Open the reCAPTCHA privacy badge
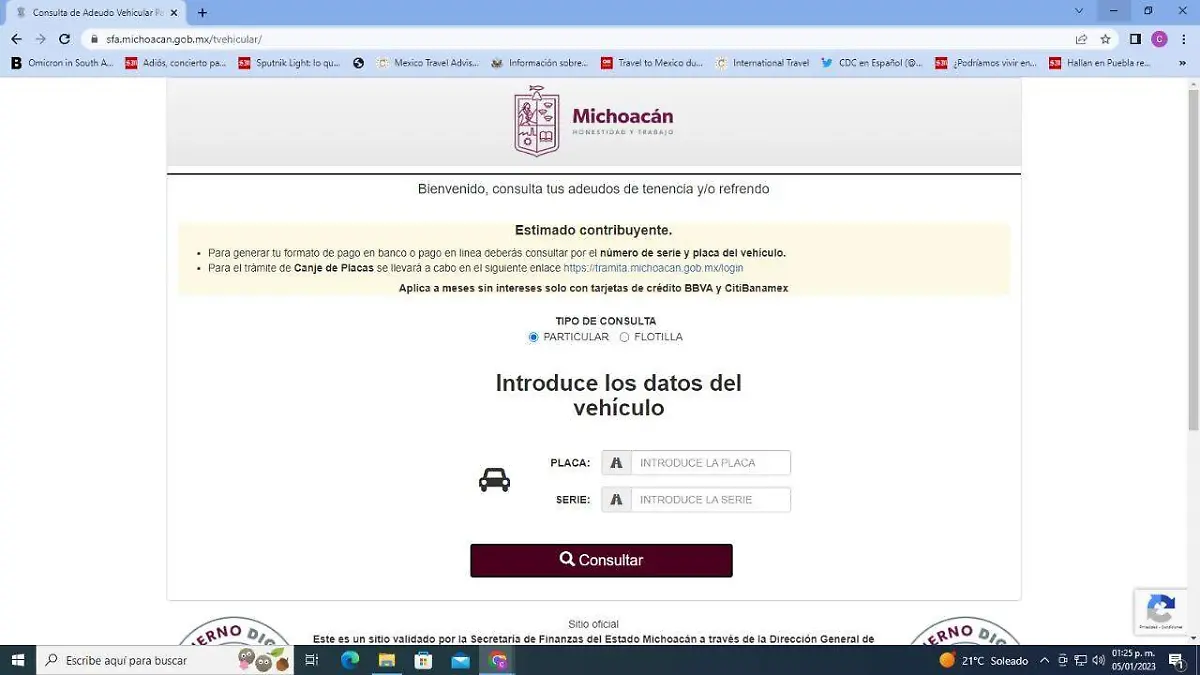The height and width of the screenshot is (675, 1200). 1160,611
